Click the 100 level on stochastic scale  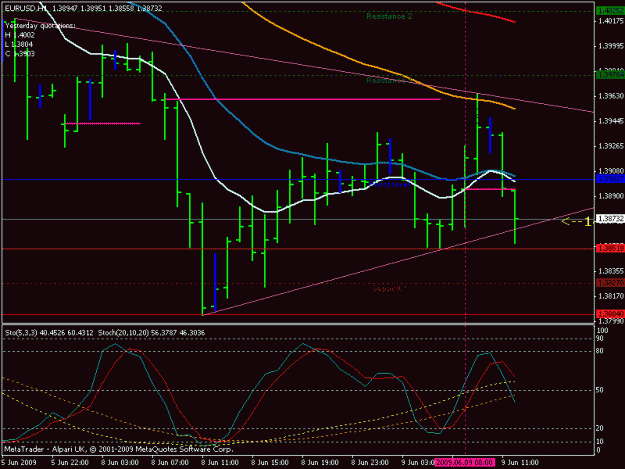tap(602, 331)
